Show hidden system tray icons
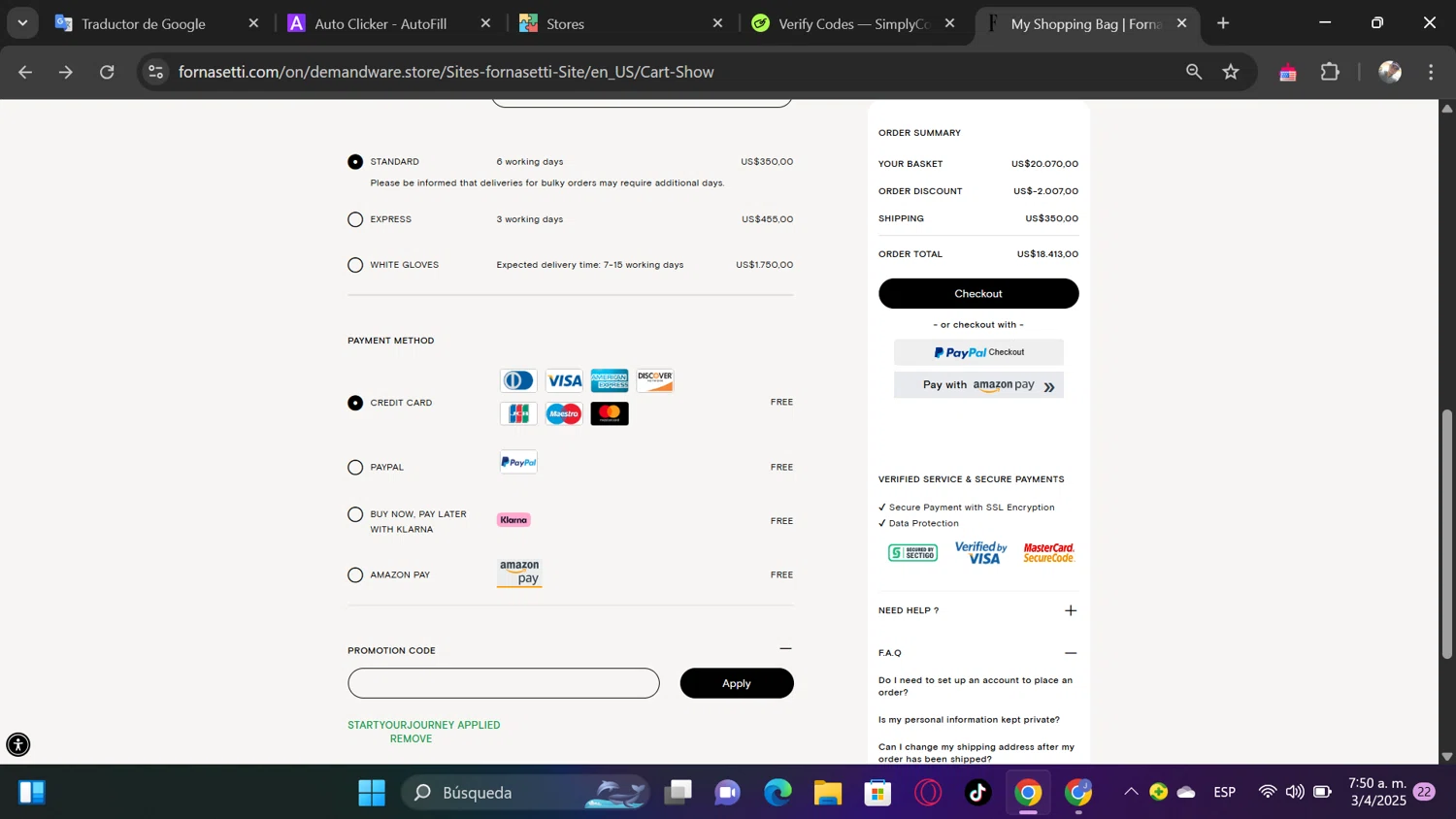The image size is (1456, 819). (x=1131, y=792)
